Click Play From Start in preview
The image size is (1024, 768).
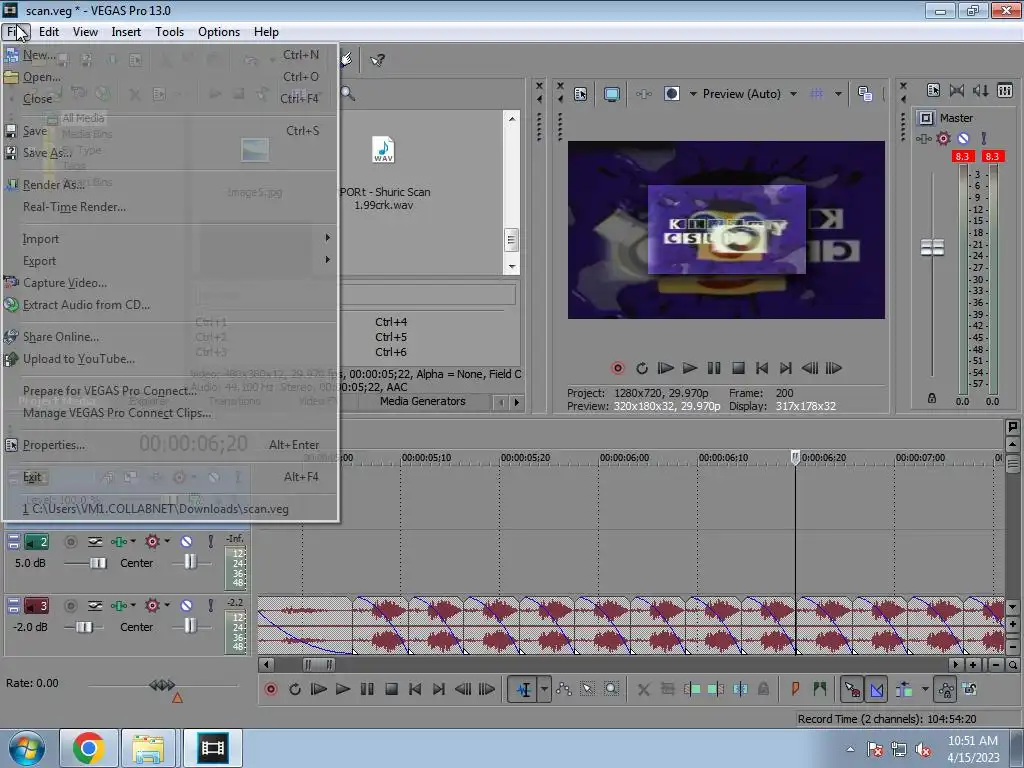[x=665, y=368]
